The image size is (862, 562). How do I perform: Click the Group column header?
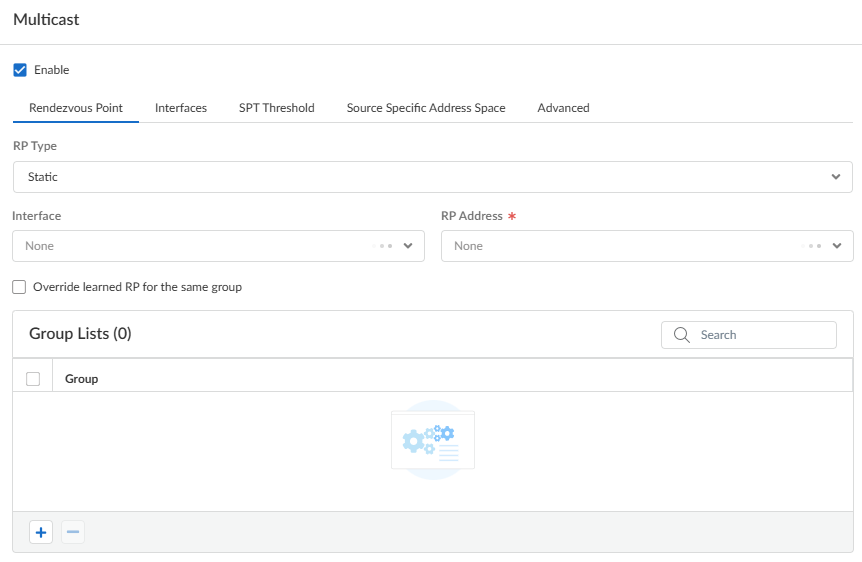pyautogui.click(x=82, y=379)
